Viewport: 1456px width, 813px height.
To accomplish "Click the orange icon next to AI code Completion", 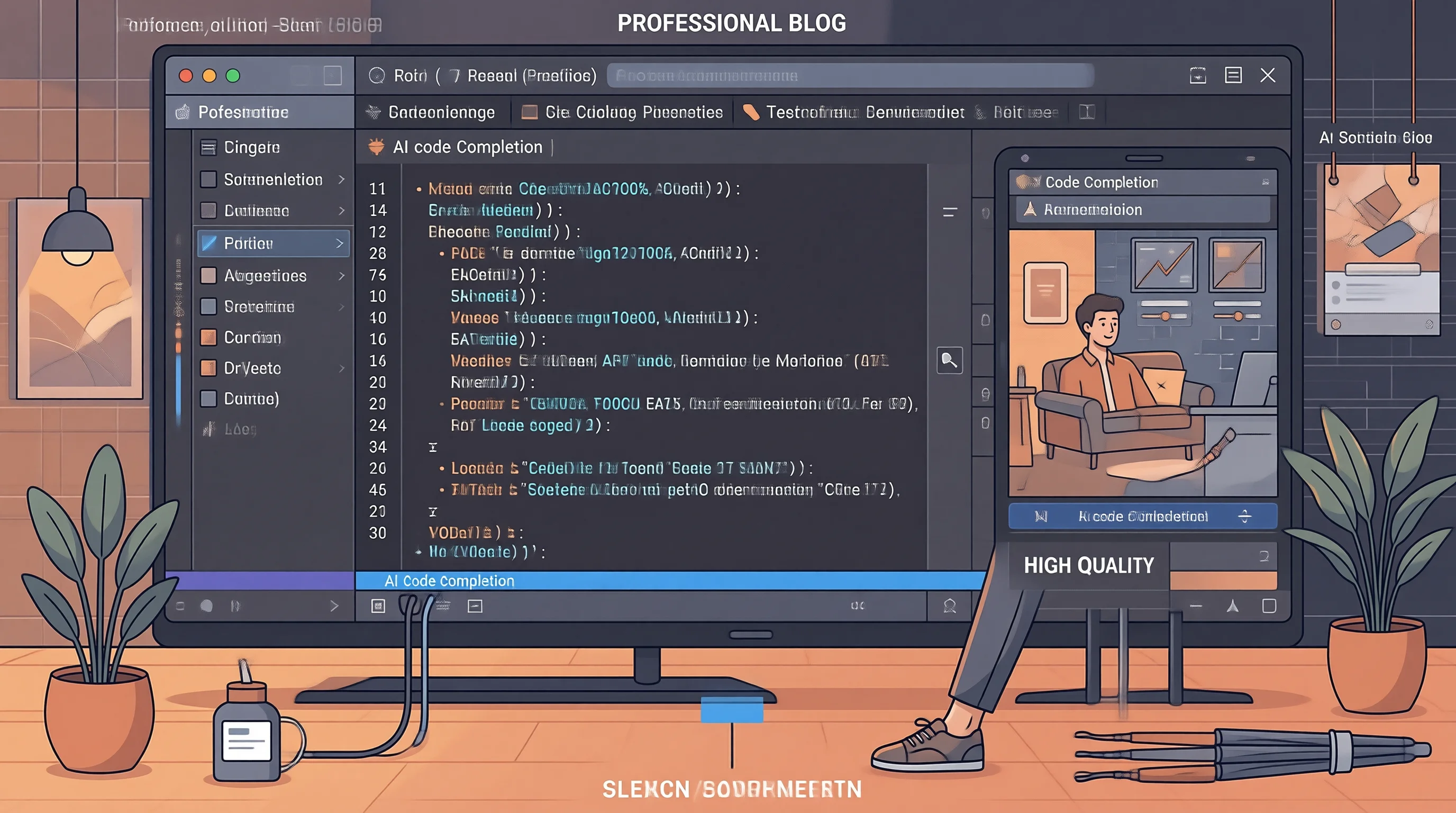I will click(376, 147).
